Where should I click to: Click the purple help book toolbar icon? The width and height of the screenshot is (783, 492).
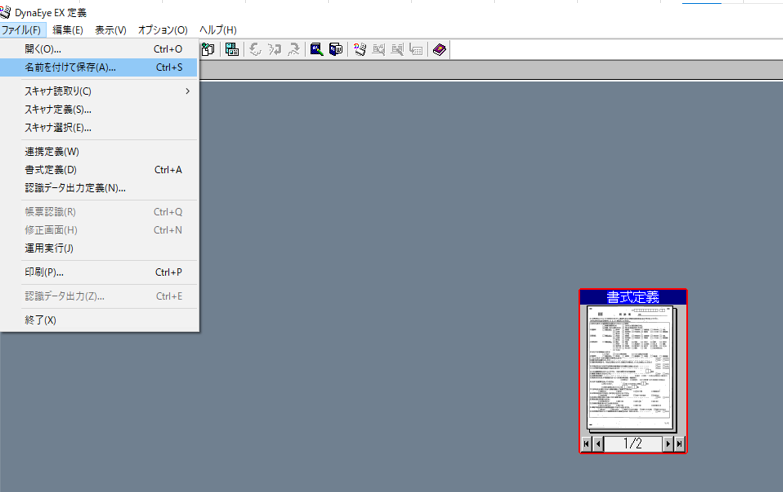(440, 49)
